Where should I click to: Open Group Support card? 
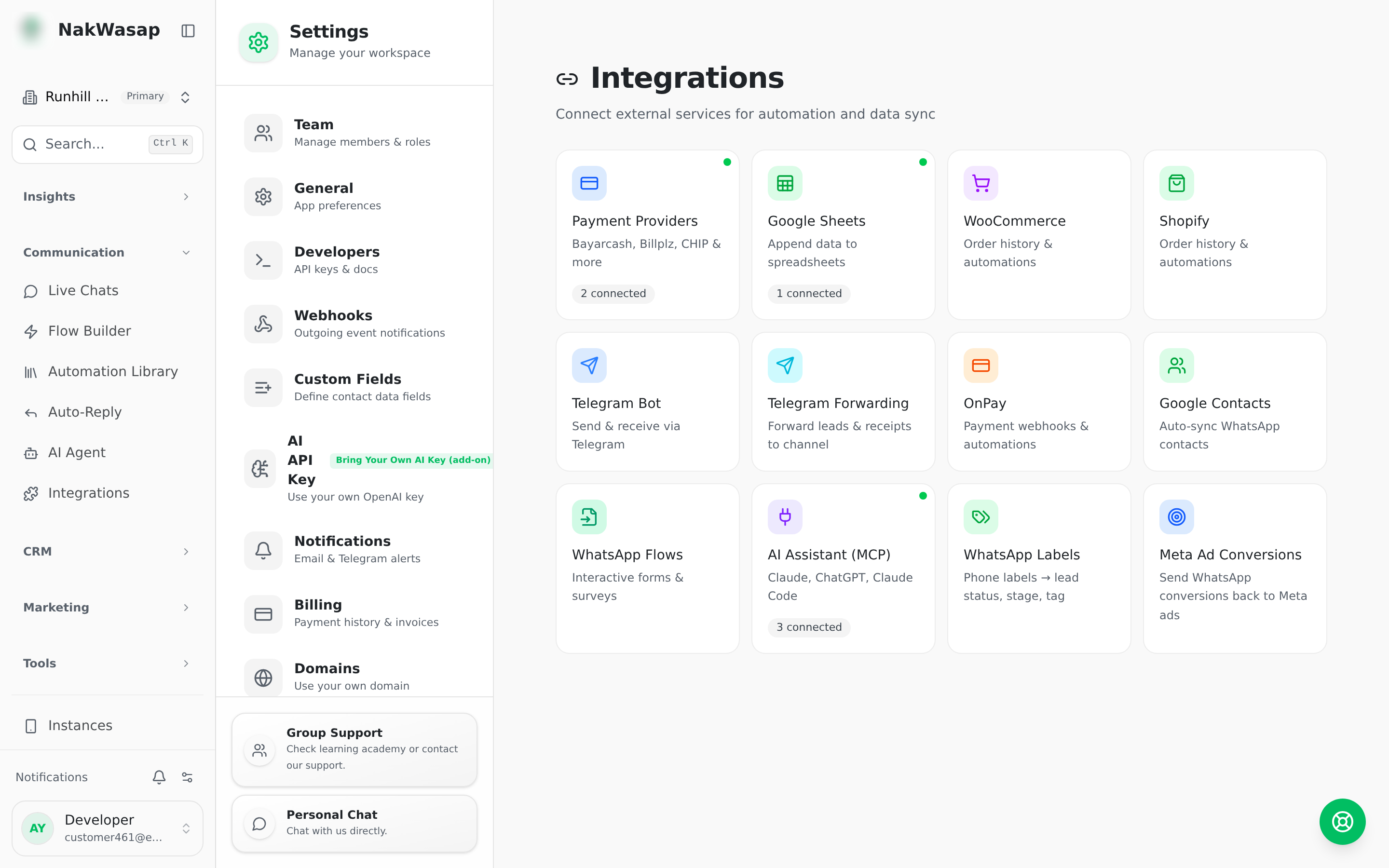point(354,749)
